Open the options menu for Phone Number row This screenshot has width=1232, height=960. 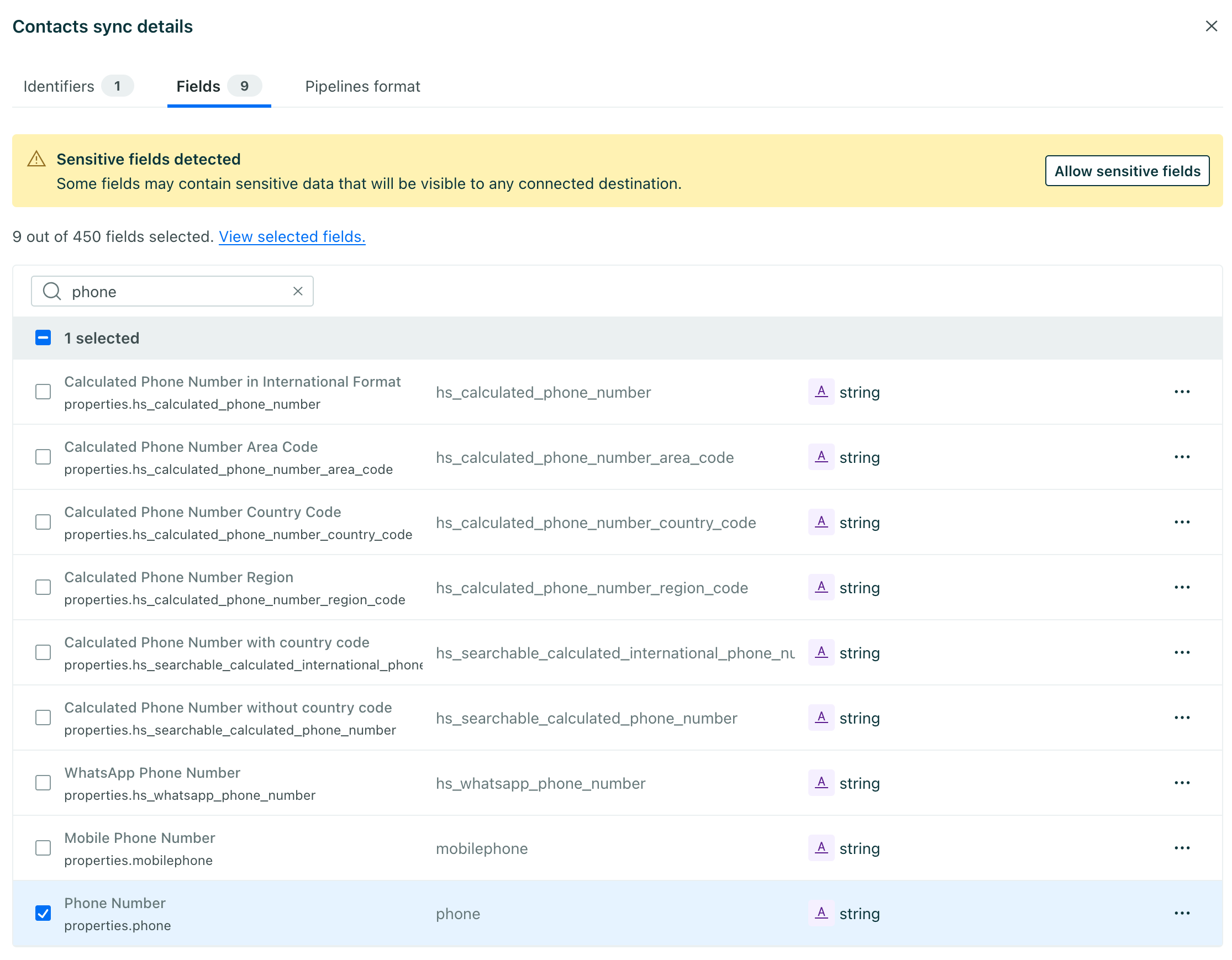tap(1183, 912)
